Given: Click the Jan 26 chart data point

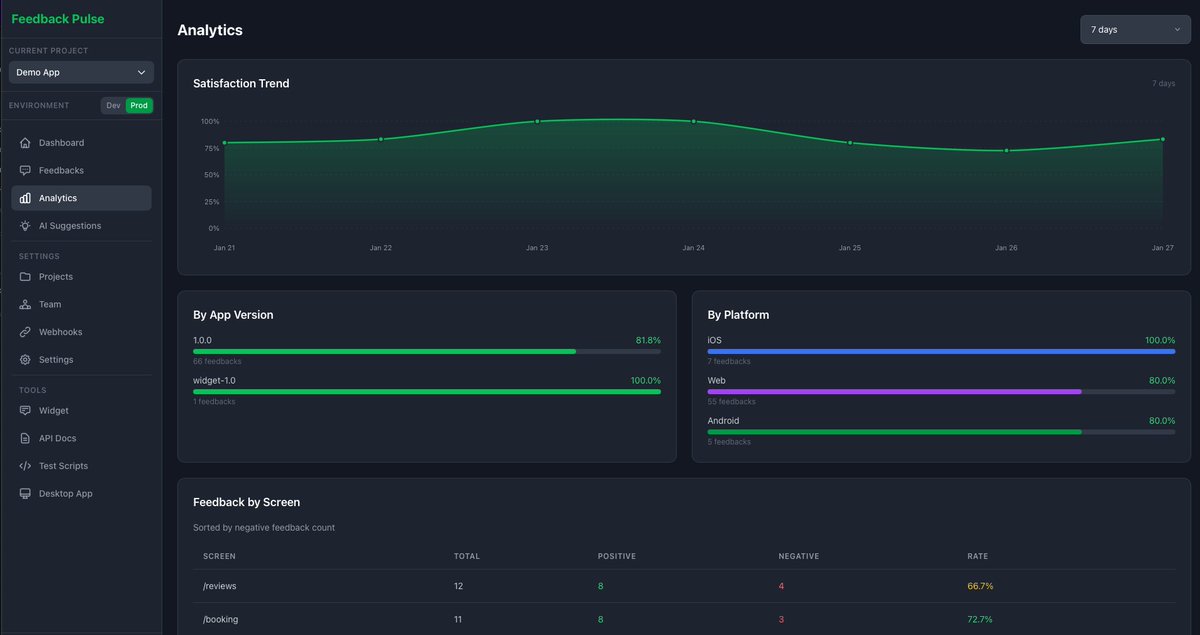Looking at the screenshot, I should [x=1006, y=151].
